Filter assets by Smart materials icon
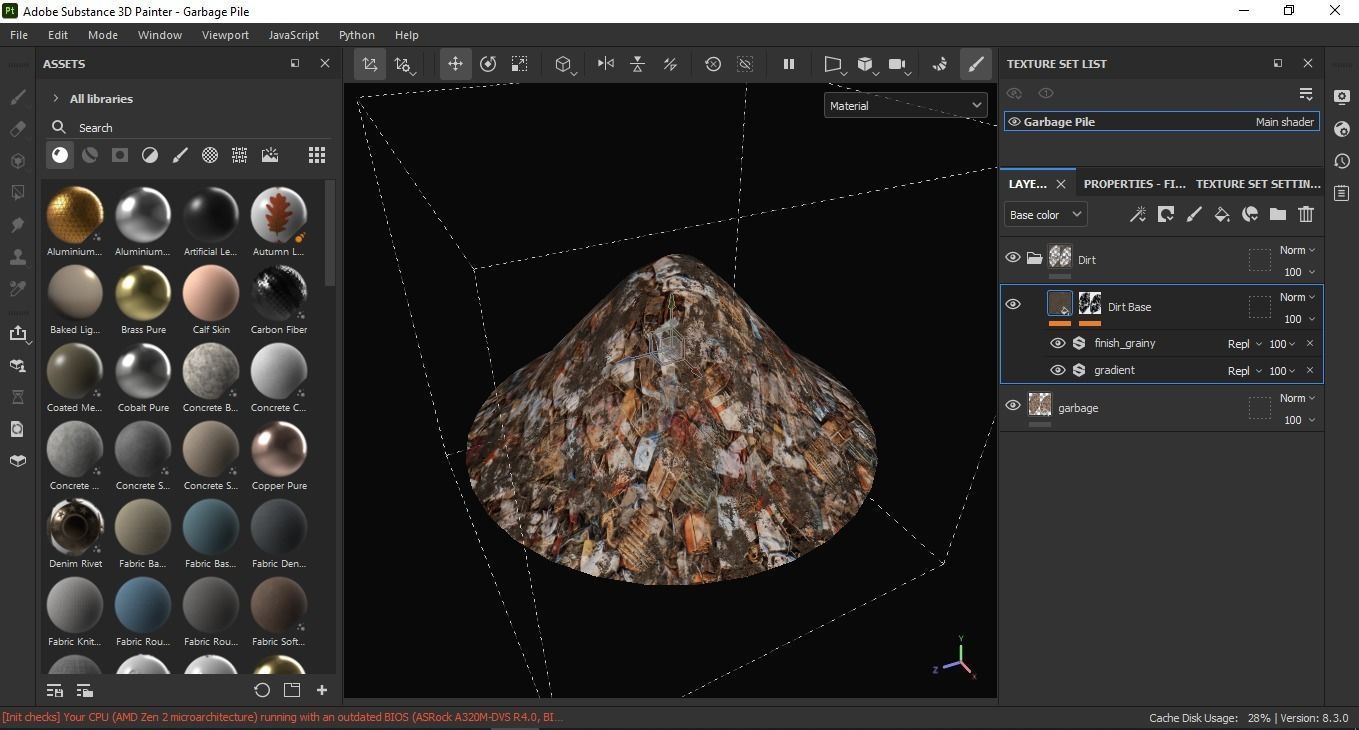This screenshot has width=1359, height=730. point(90,155)
